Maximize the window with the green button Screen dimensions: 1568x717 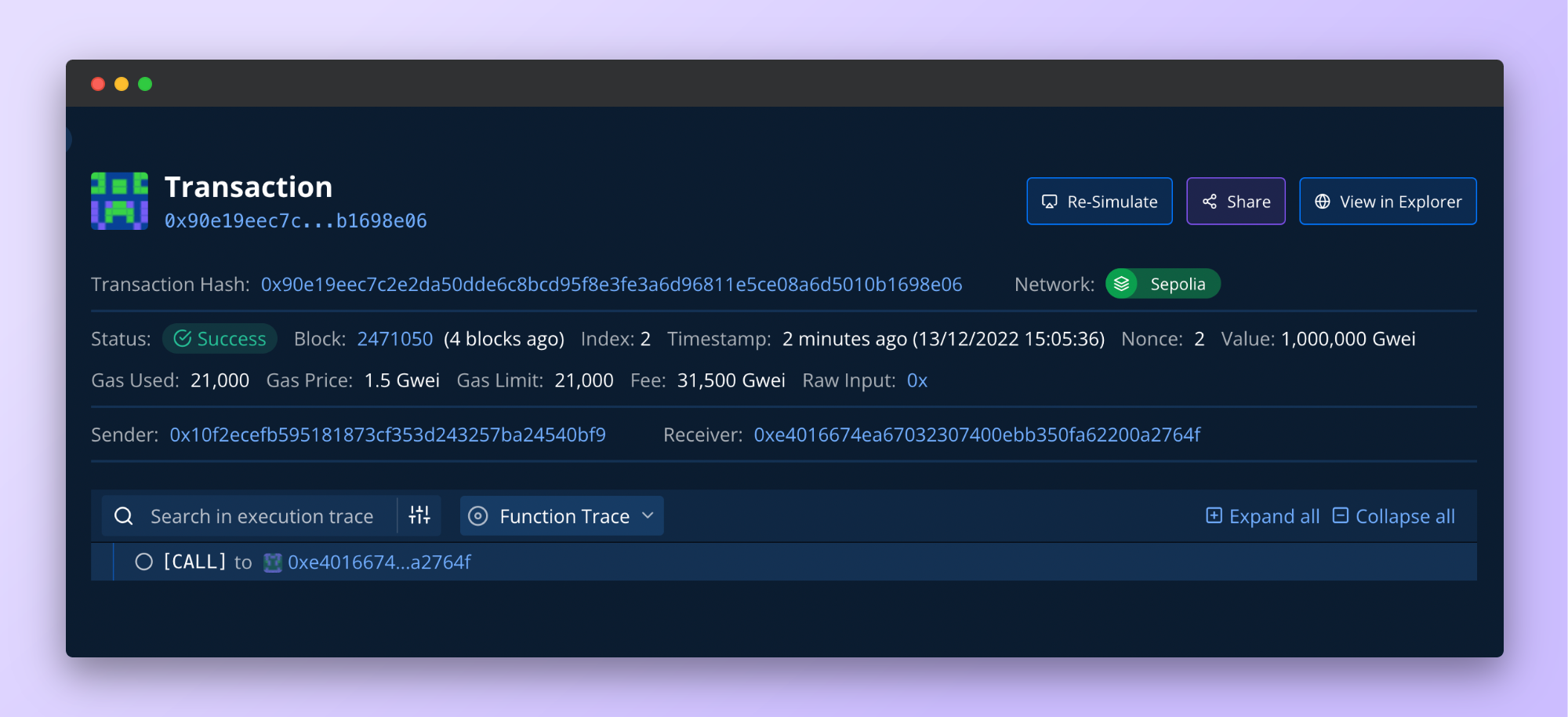click(145, 84)
